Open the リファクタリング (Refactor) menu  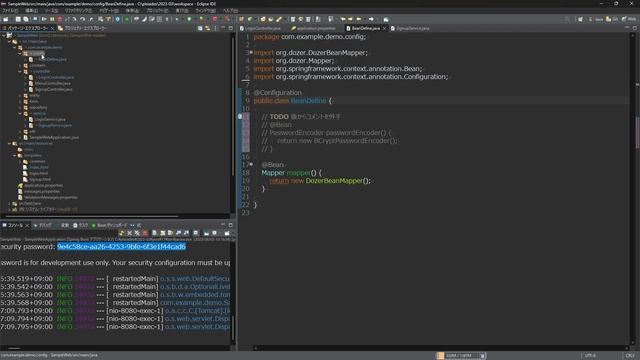coord(78,11)
